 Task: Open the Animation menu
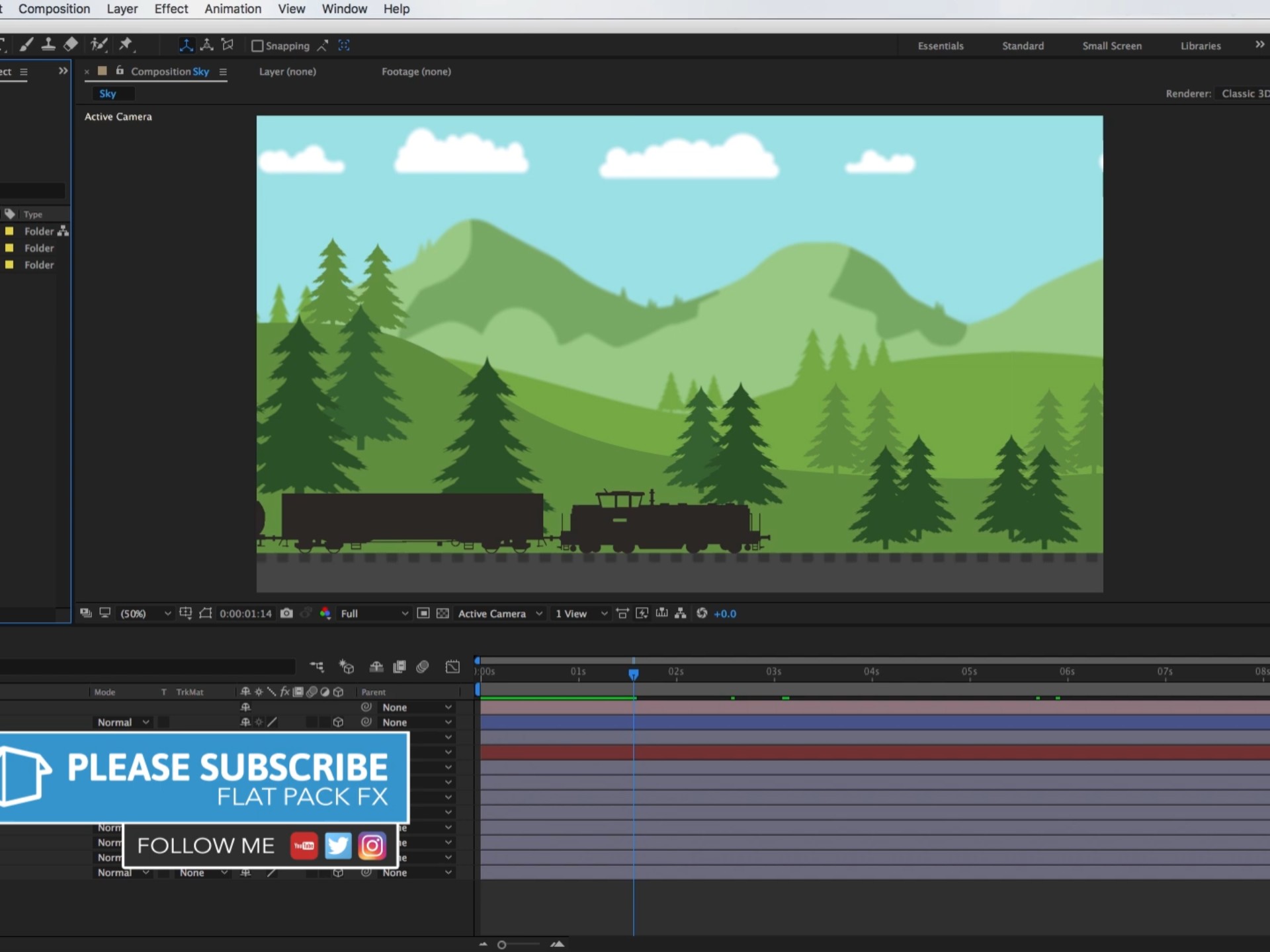point(233,9)
